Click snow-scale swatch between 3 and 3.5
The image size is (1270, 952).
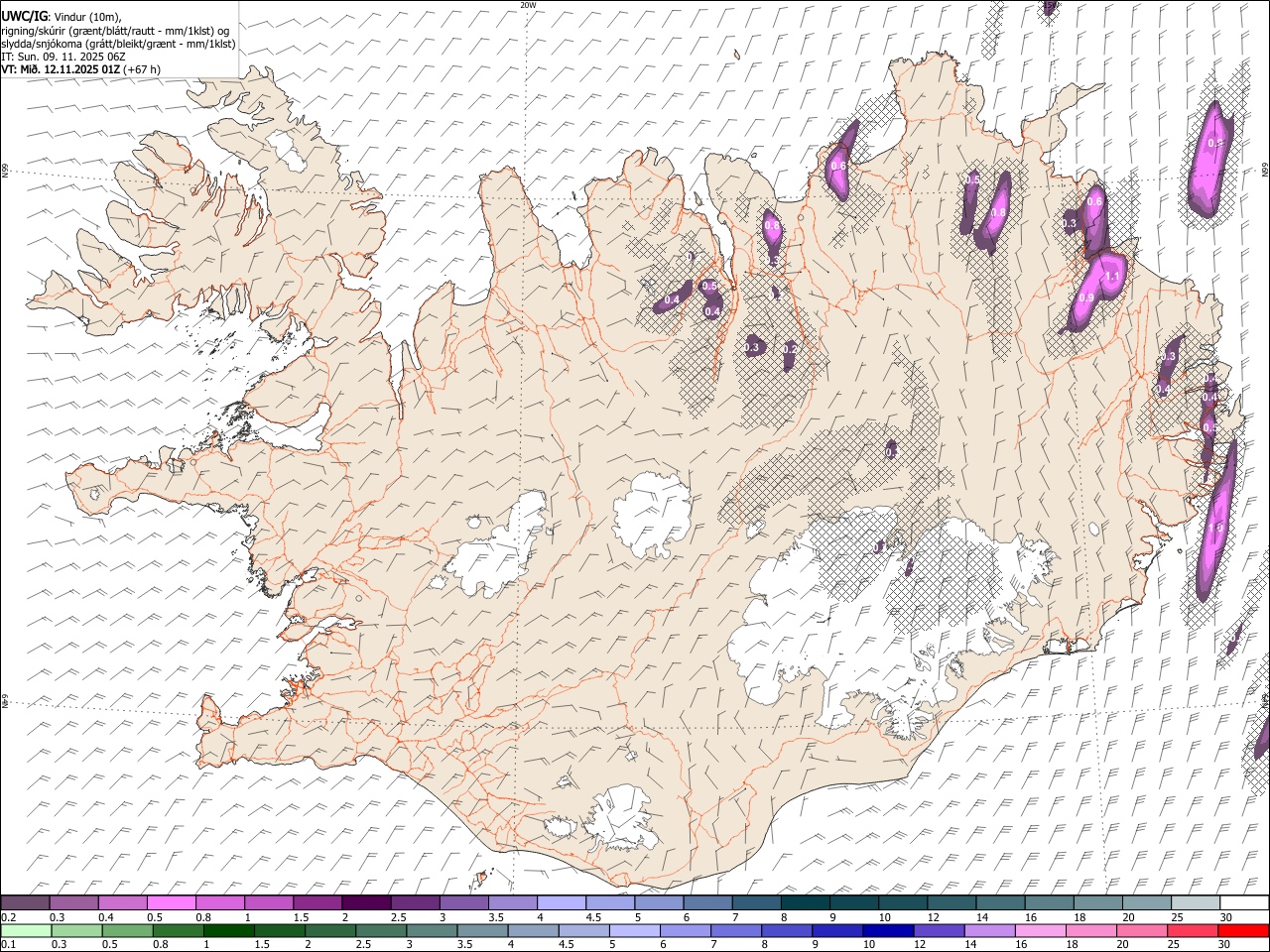tap(463, 903)
